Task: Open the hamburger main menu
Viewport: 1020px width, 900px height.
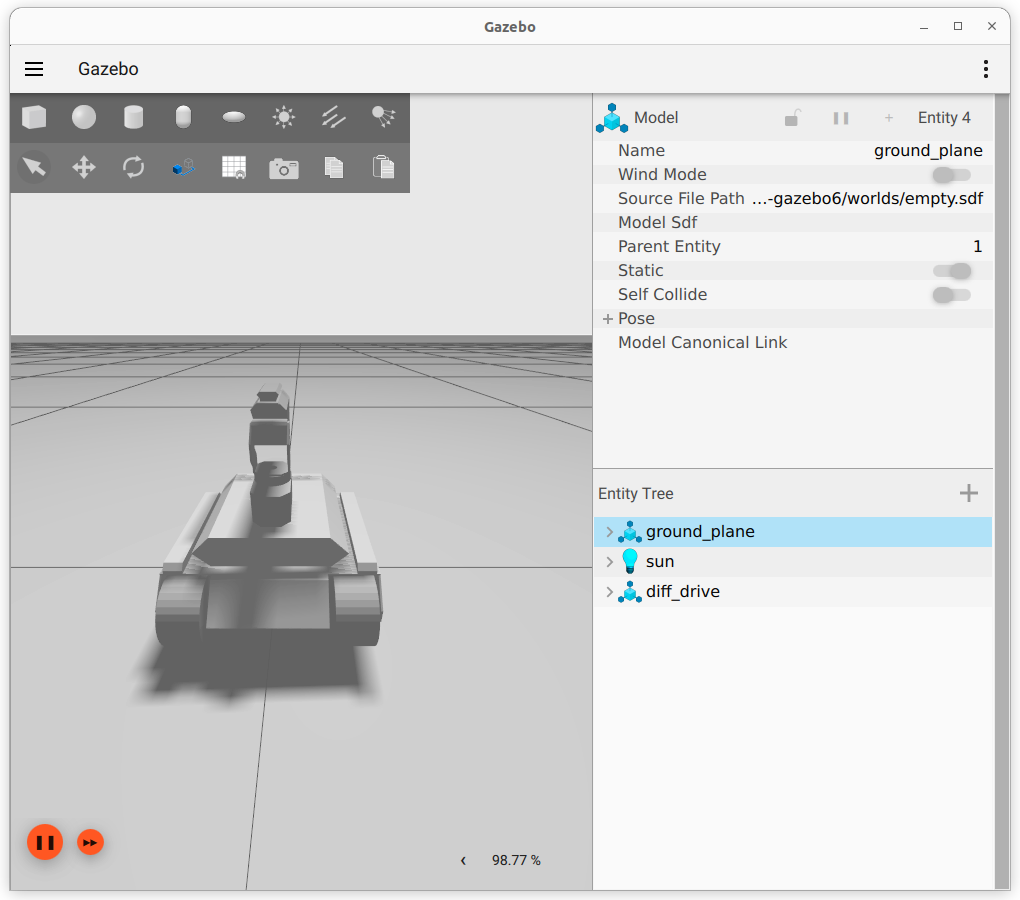Action: pyautogui.click(x=34, y=69)
